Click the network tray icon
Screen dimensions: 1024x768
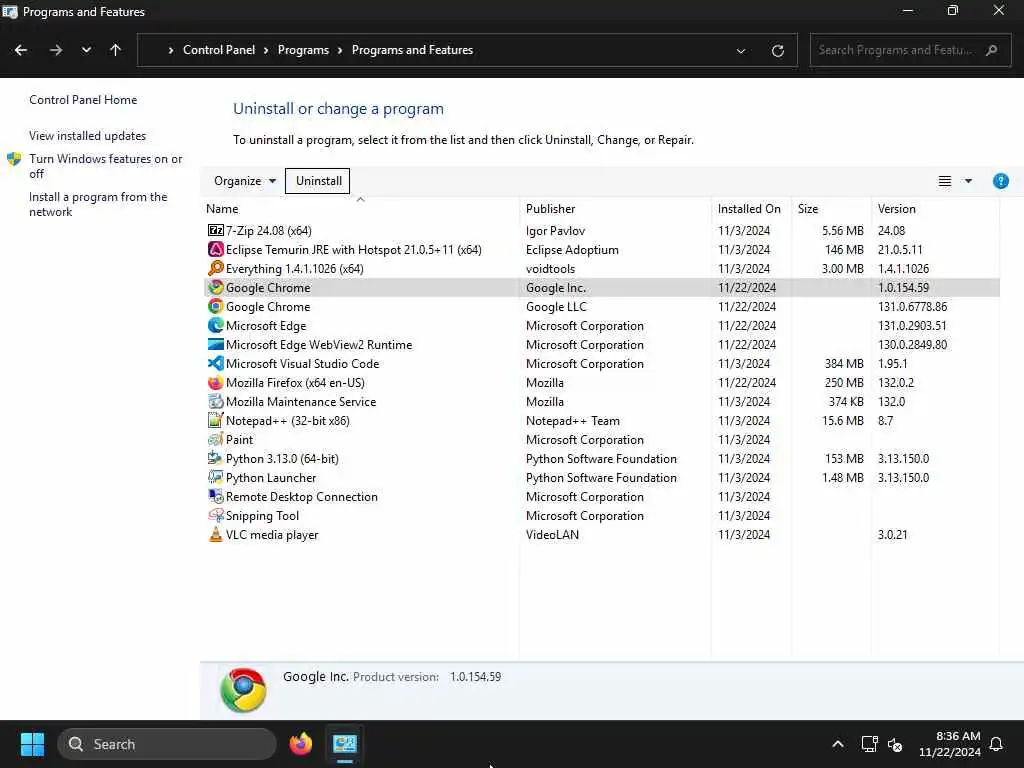tap(869, 744)
